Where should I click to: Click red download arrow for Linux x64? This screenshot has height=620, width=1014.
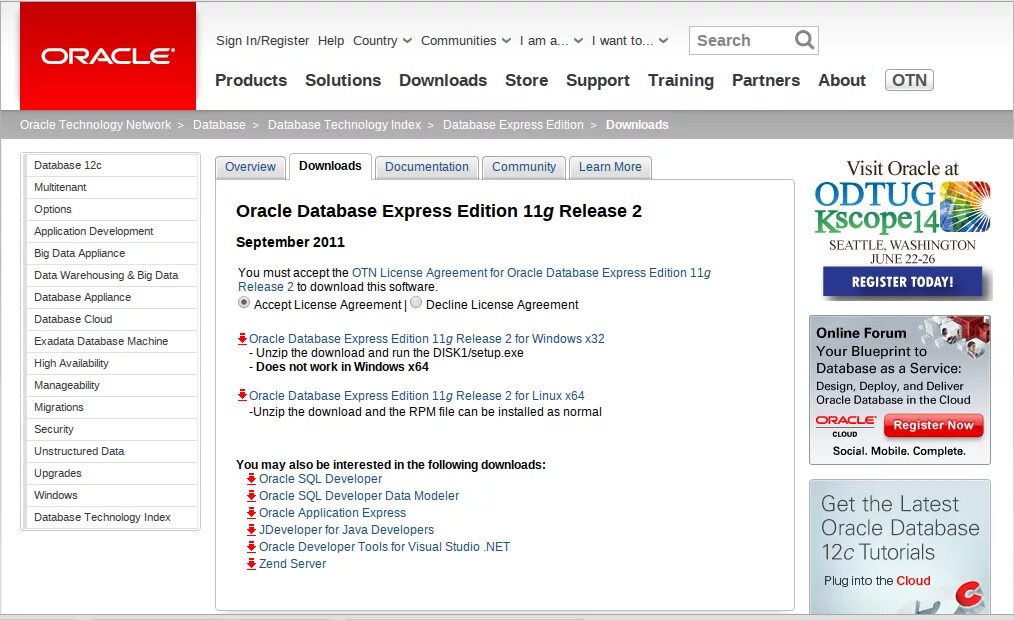click(x=242, y=395)
